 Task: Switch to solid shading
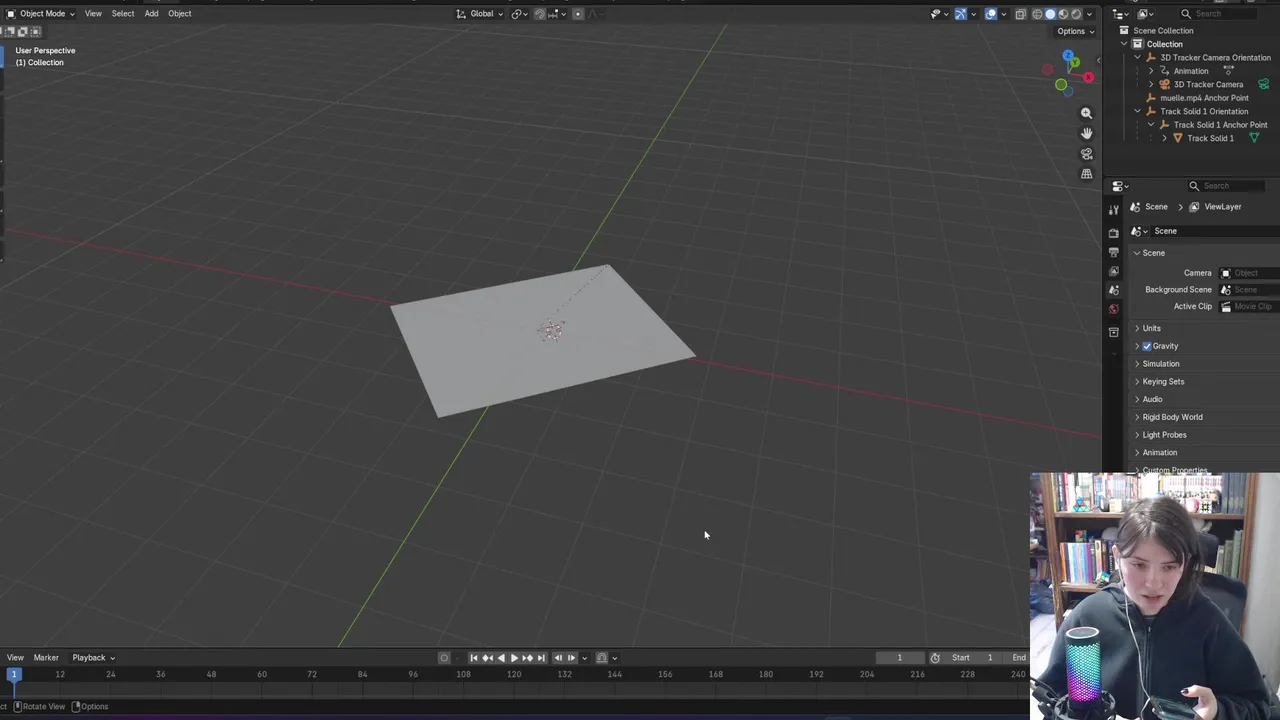tap(1050, 13)
